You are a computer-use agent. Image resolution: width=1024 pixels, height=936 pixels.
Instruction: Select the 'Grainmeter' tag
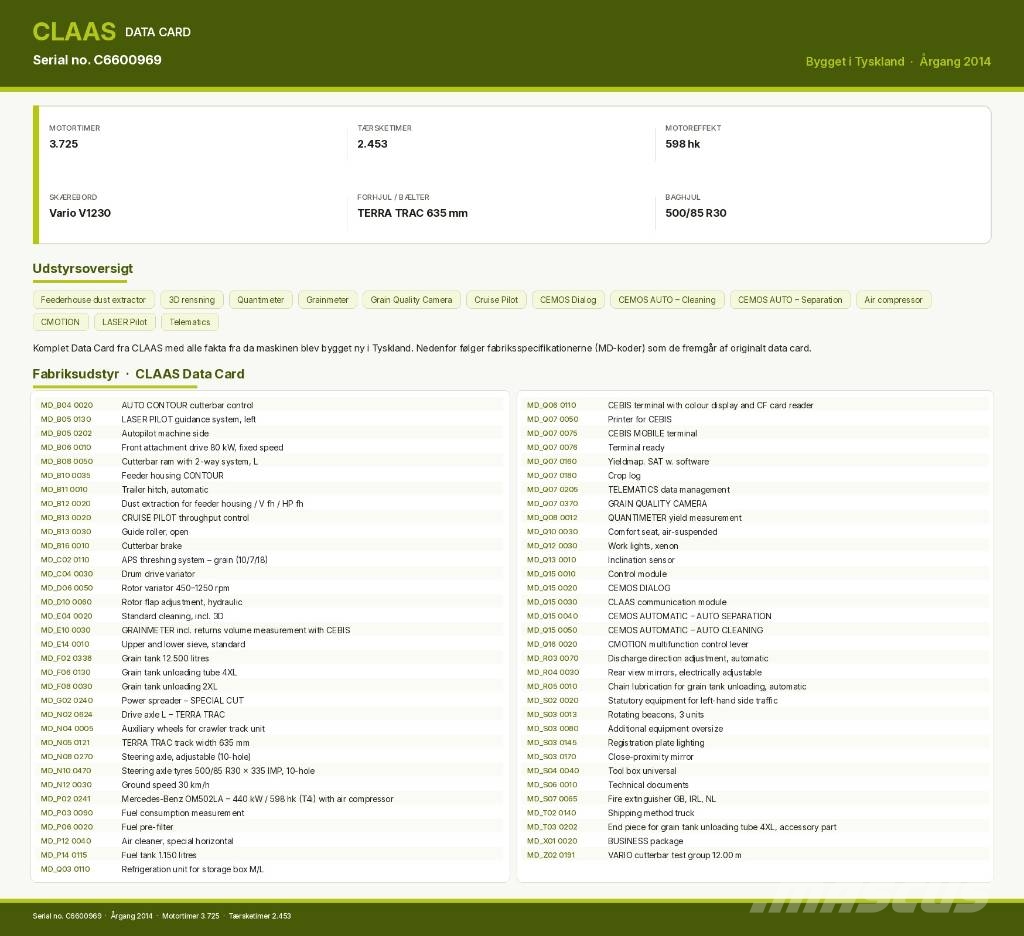[x=327, y=300]
